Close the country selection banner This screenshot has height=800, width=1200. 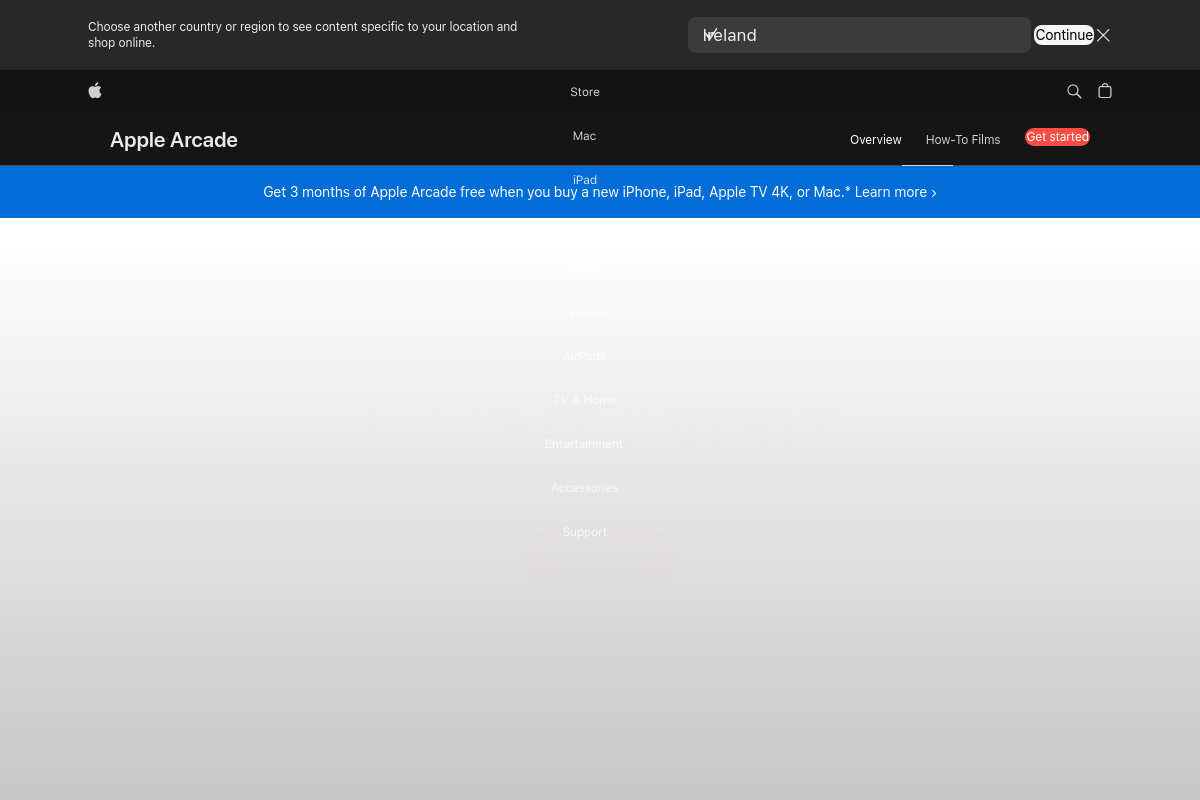1103,35
